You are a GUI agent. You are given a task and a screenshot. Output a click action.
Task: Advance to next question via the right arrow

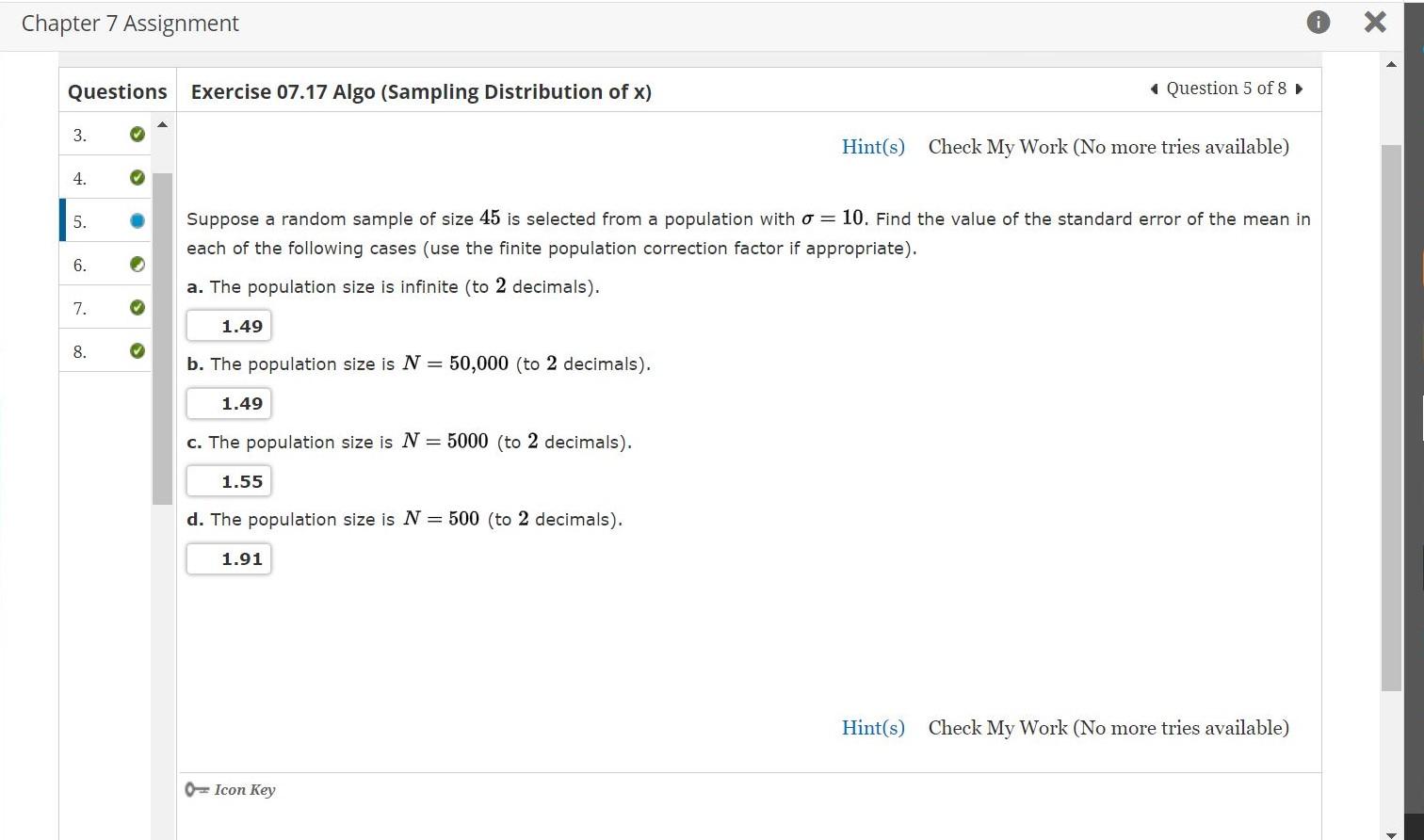(x=1300, y=88)
